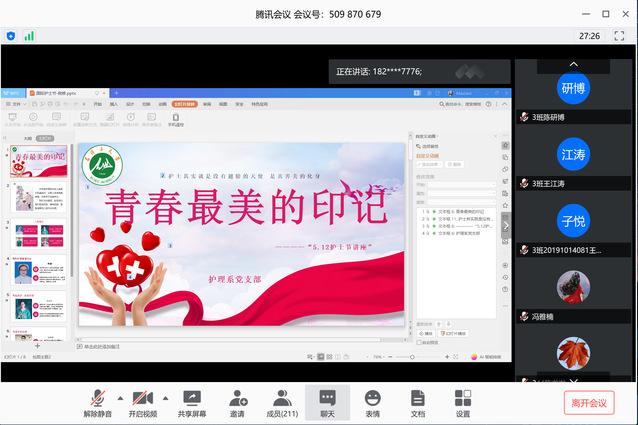The width and height of the screenshot is (638, 425).
Task: Turn on camera with 开启视频
Action: (143, 402)
